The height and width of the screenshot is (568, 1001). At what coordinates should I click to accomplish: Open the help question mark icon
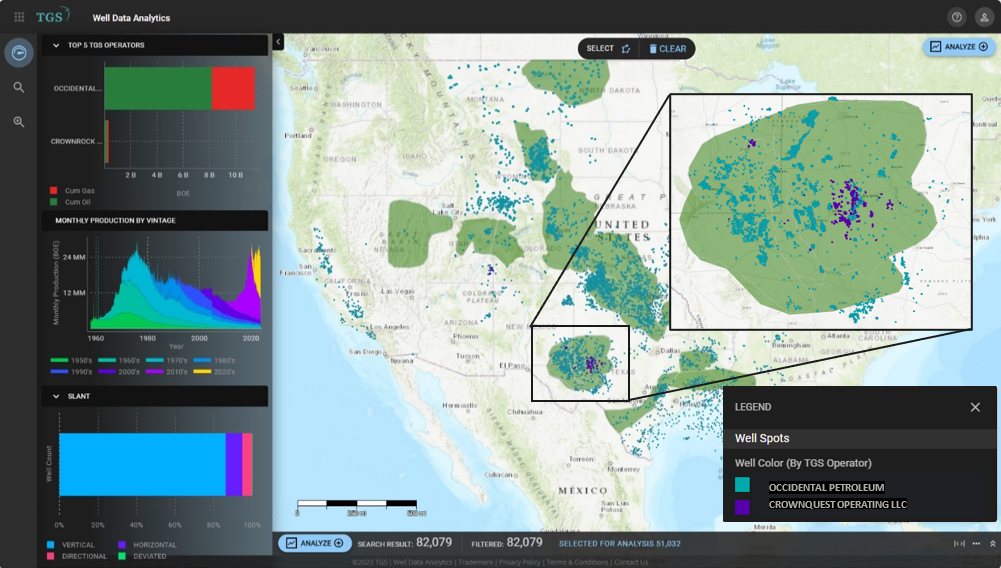click(x=957, y=17)
